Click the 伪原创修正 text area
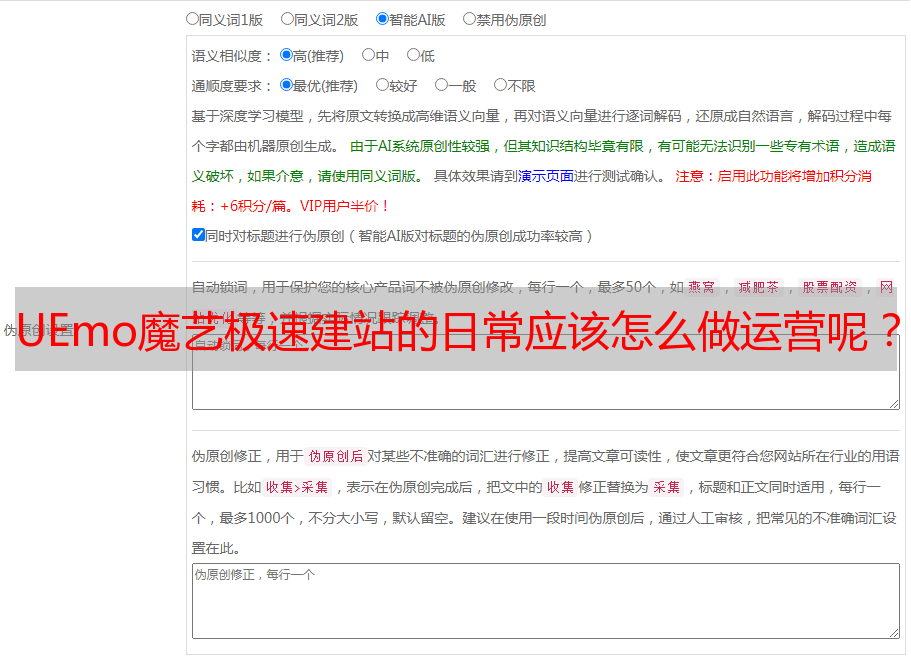 [x=546, y=601]
